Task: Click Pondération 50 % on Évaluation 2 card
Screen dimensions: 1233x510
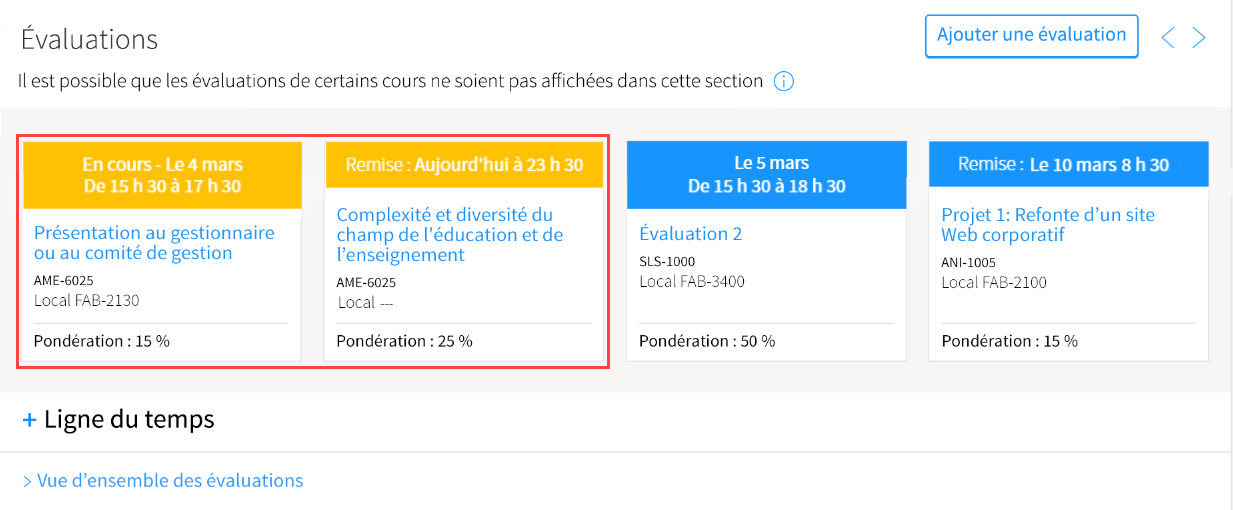Action: pyautogui.click(x=707, y=341)
